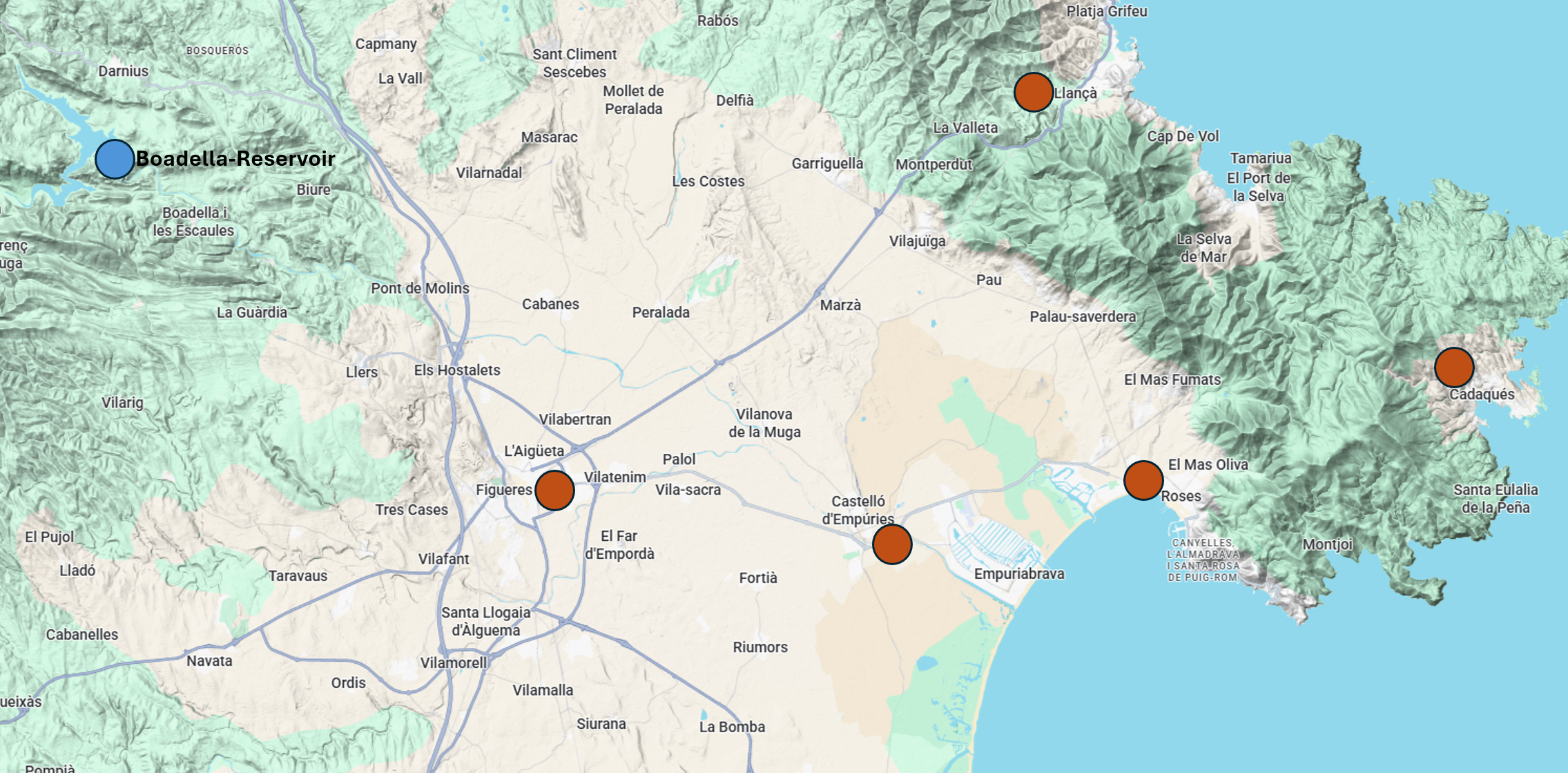Click the Vilajuïga label
The width and height of the screenshot is (1568, 773).
click(918, 241)
